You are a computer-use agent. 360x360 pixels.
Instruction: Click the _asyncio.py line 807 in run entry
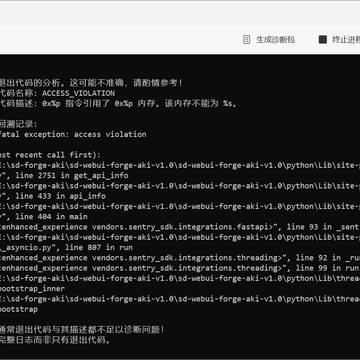pos(66,247)
